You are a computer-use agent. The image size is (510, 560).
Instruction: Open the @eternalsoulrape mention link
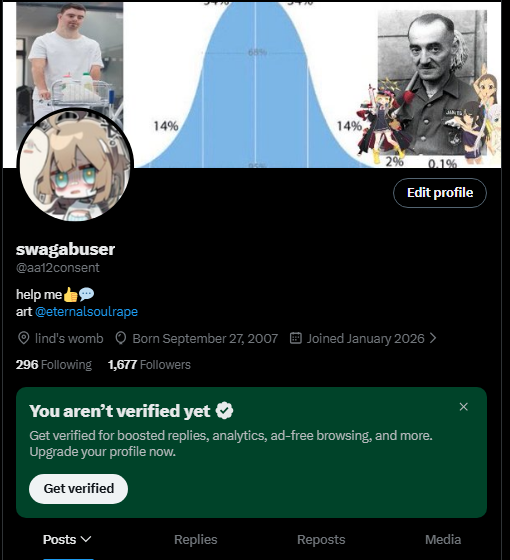tap(86, 312)
